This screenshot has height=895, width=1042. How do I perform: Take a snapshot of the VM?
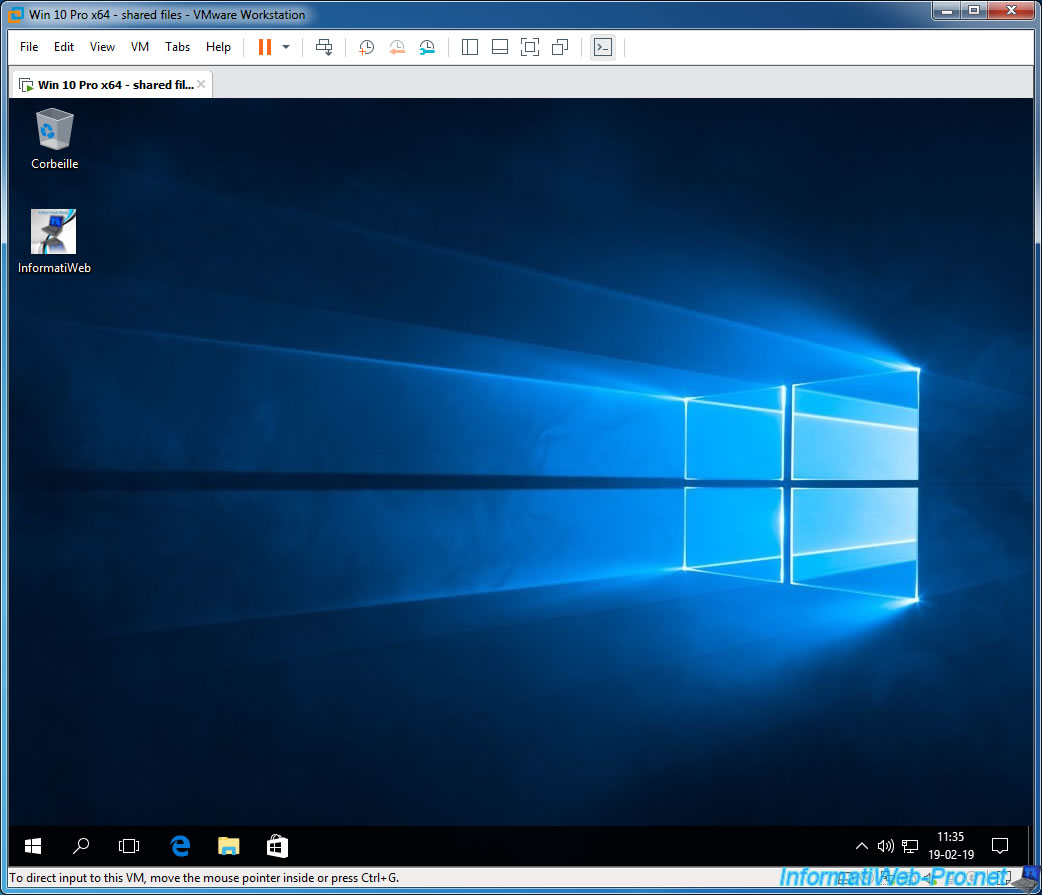click(x=366, y=47)
